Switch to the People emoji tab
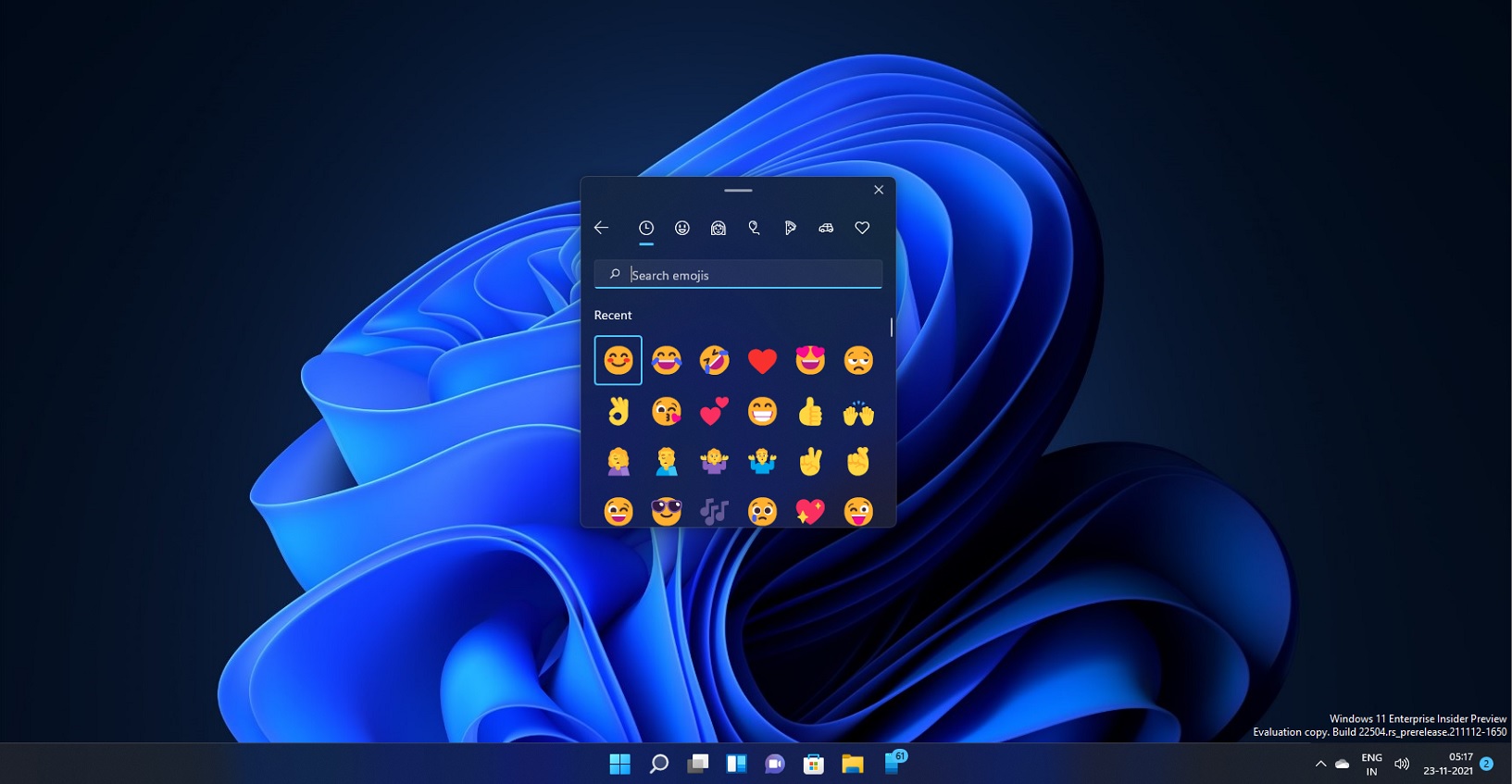 point(719,228)
